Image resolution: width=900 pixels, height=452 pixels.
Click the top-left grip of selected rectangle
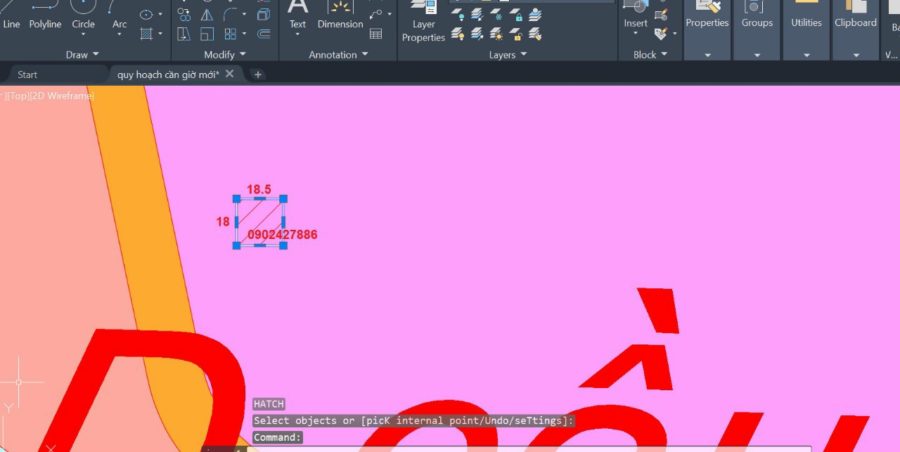(x=236, y=199)
